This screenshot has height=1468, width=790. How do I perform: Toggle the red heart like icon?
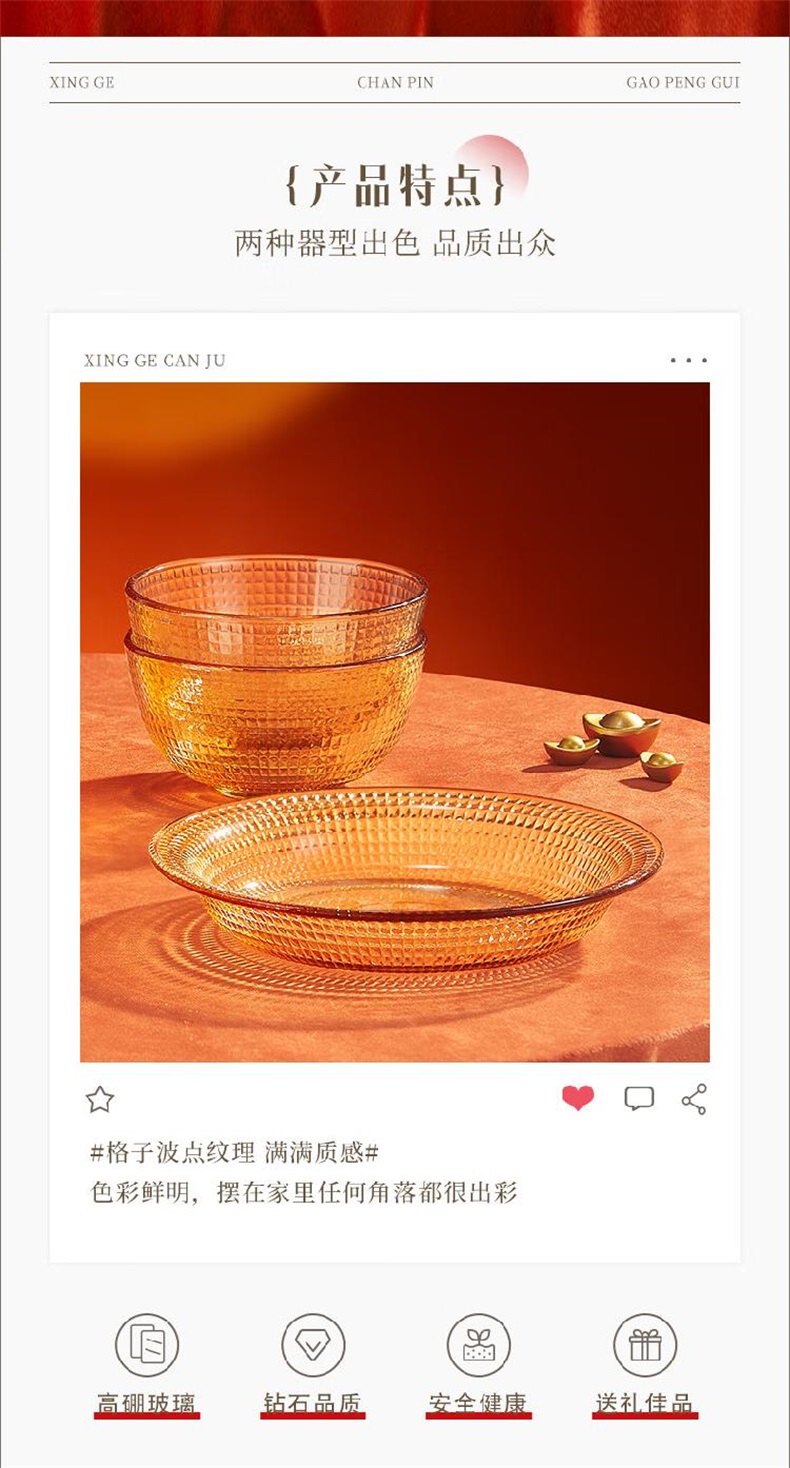pos(578,1098)
